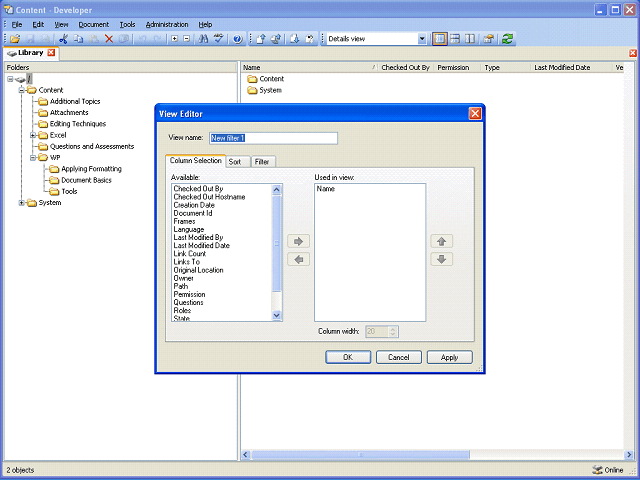The image size is (640, 480).
Task: Click the Check In document icon
Action: click(261, 39)
